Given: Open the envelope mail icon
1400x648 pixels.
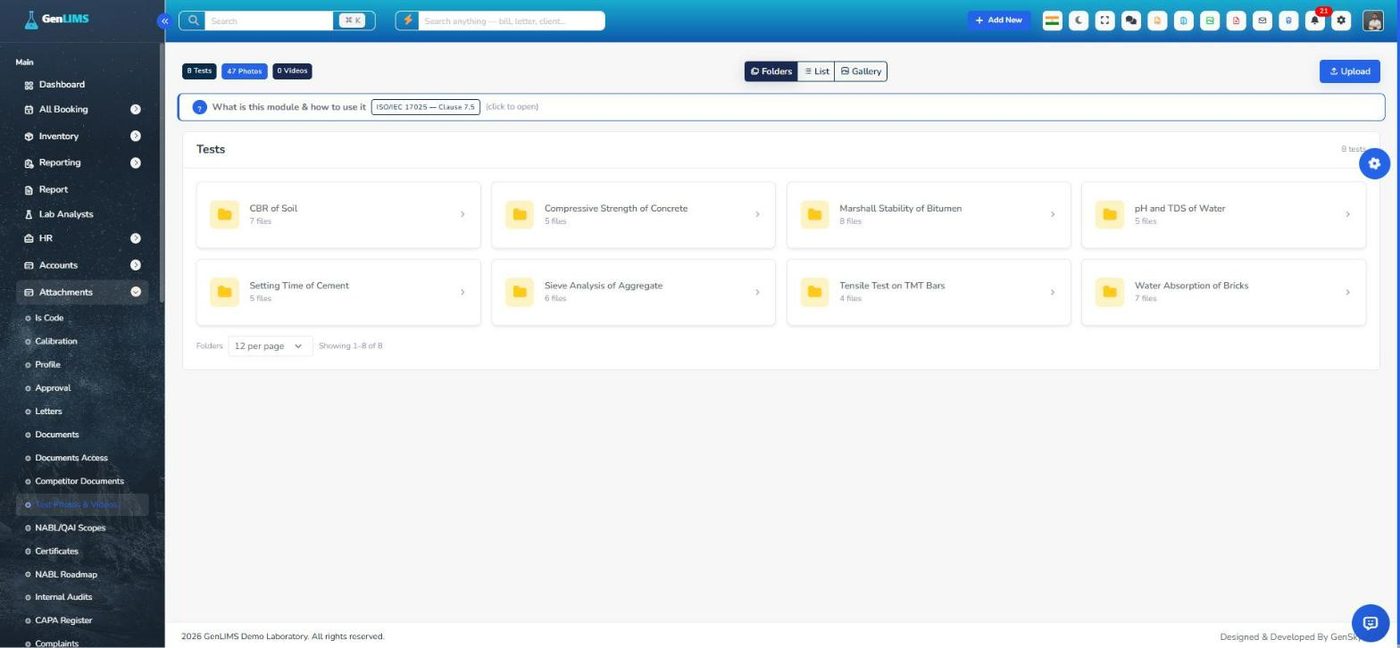Looking at the screenshot, I should point(1262,20).
